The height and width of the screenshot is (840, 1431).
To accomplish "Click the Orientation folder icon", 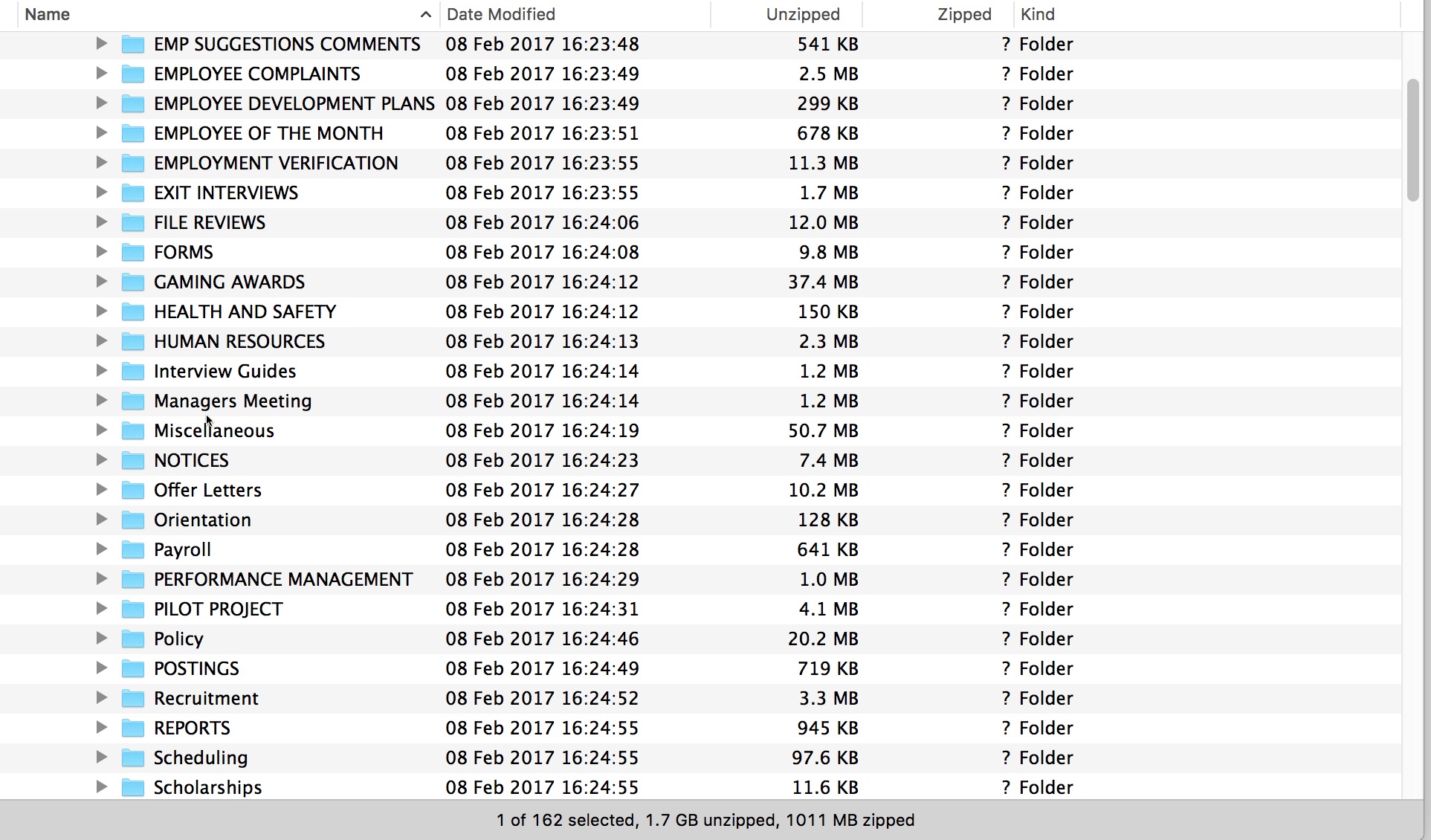I will pos(133,520).
